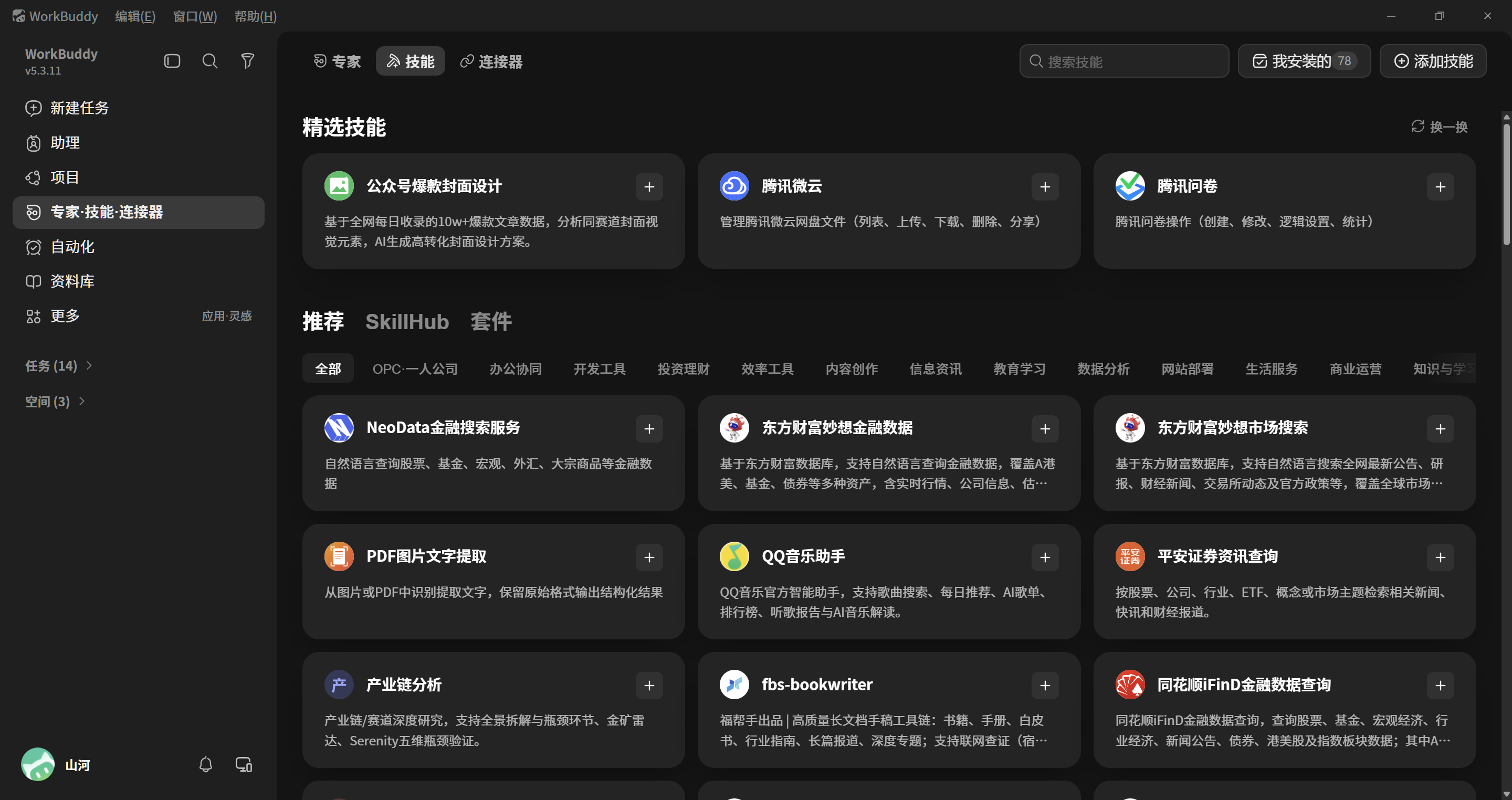Add the 平安证券资讯查询 skill with plus

[1441, 557]
